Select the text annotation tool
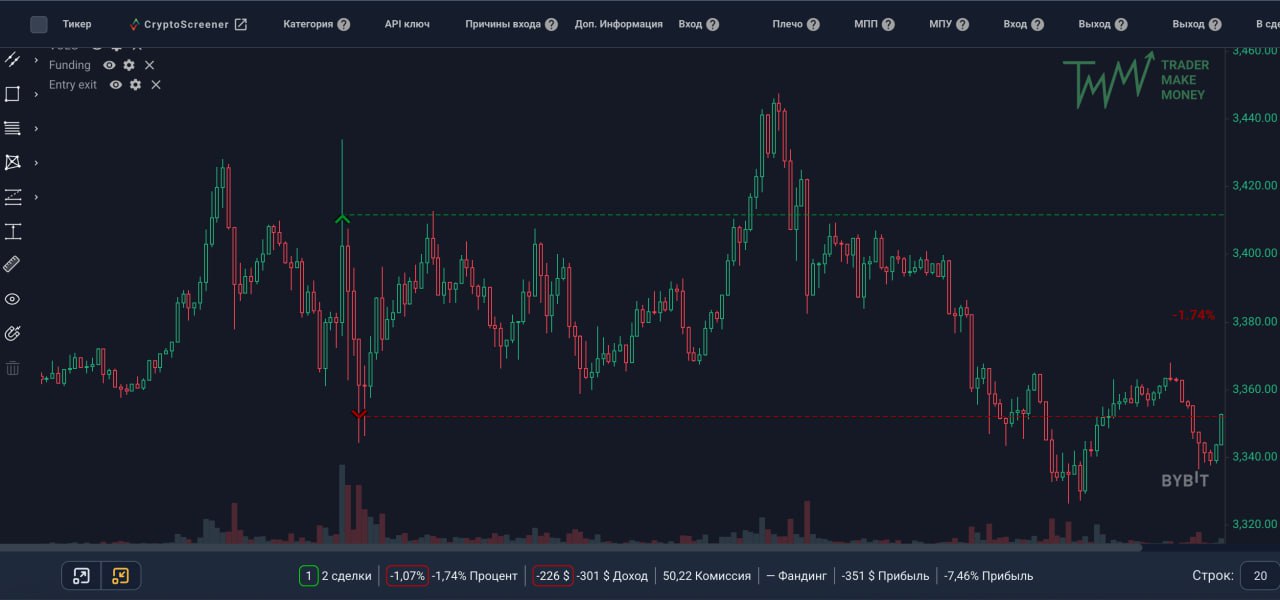Screen dimensions: 1280x600 (12, 231)
